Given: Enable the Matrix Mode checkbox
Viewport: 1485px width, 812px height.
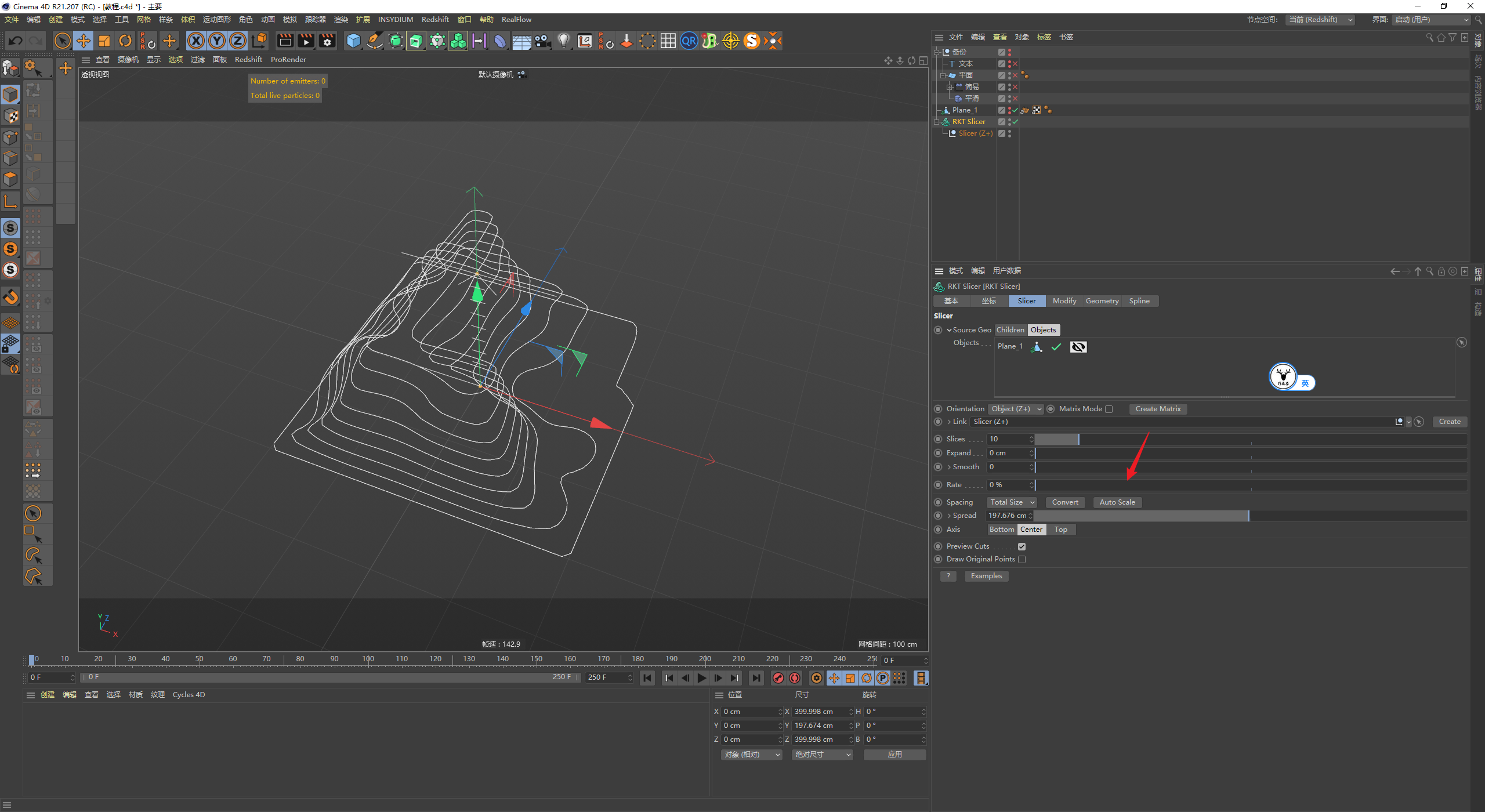Looking at the screenshot, I should click(x=1109, y=409).
